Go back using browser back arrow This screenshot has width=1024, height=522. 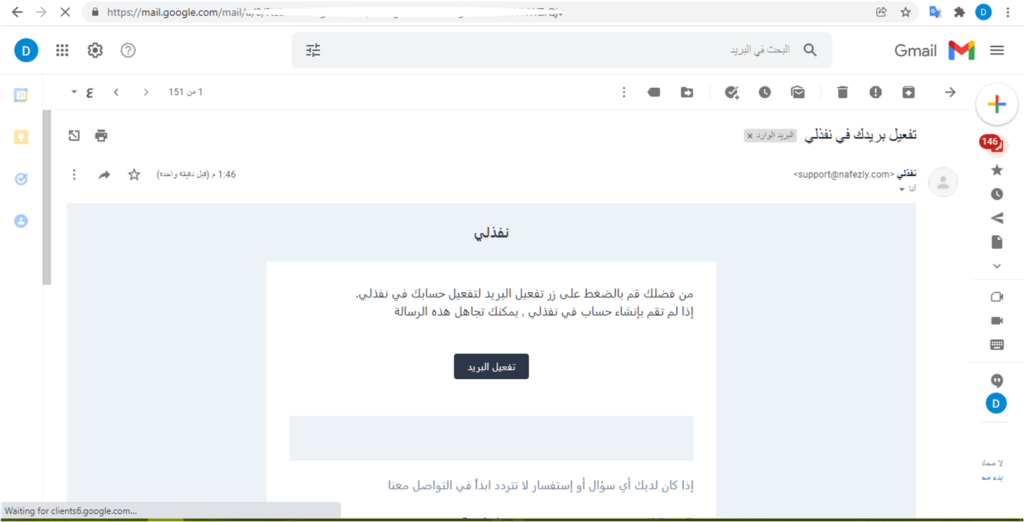pyautogui.click(x=17, y=12)
